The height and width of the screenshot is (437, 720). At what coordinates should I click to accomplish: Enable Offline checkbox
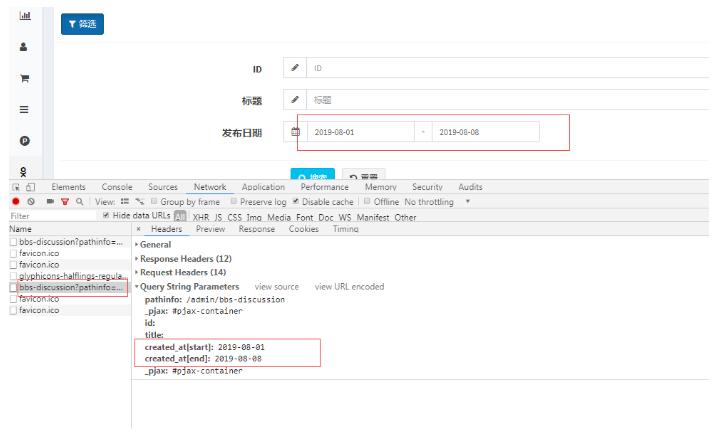click(x=367, y=201)
